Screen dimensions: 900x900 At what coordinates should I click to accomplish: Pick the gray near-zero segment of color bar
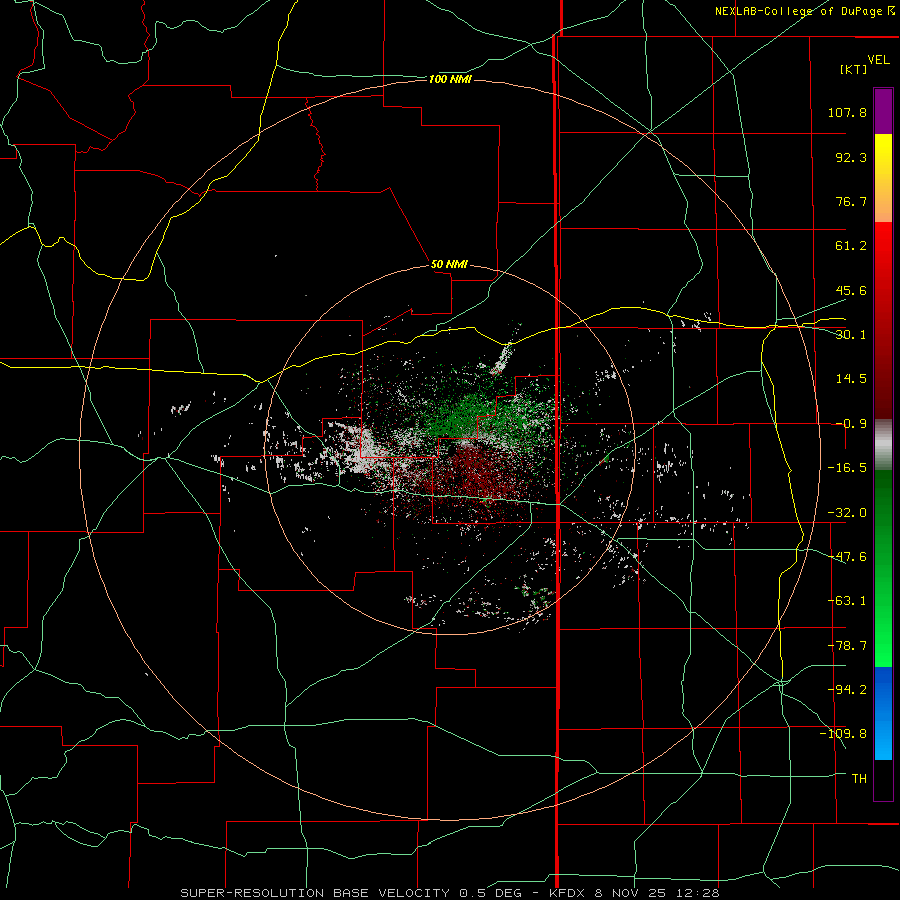[883, 445]
